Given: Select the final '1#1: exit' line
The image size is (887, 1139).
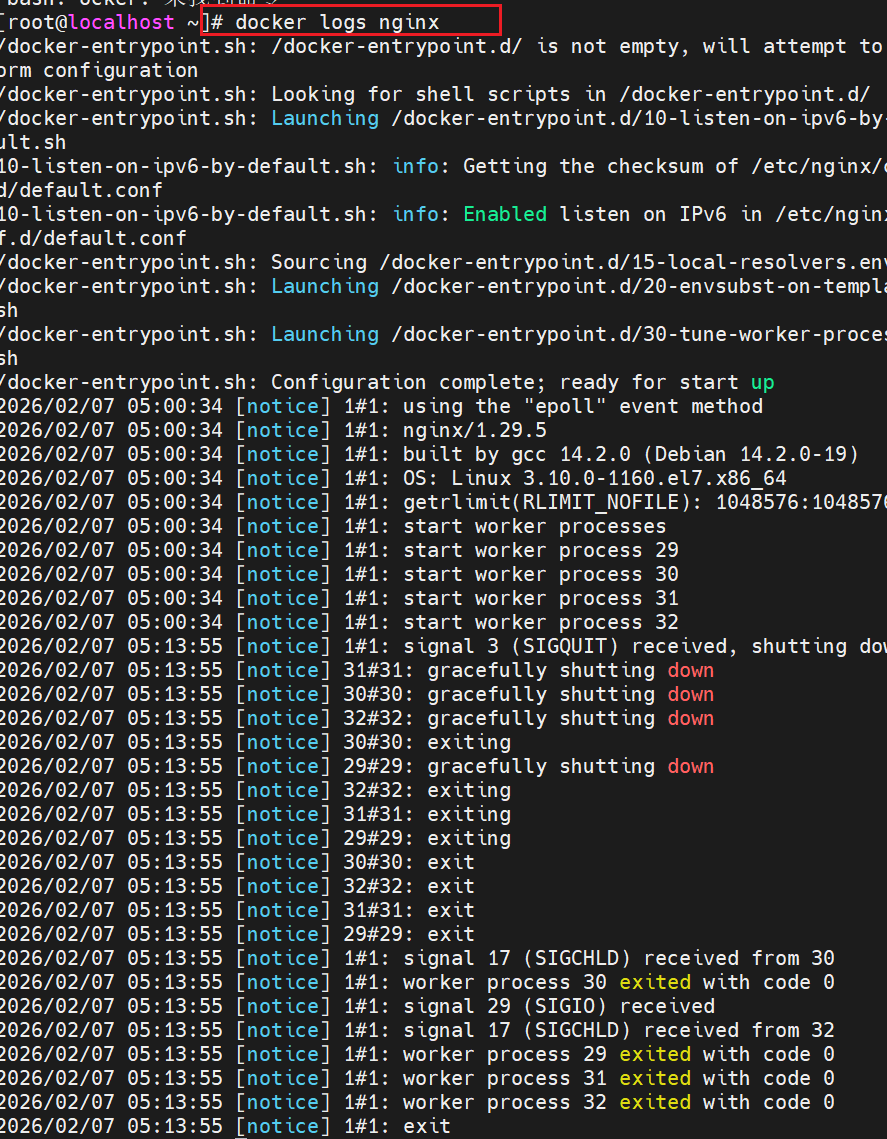Looking at the screenshot, I should tap(225, 1125).
